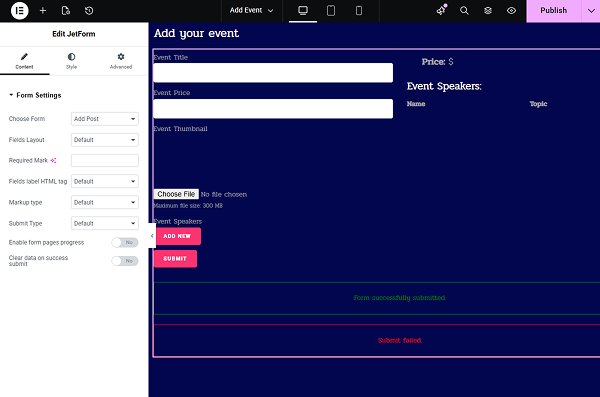
Task: Collapse the panel with the side arrow handle
Action: [152, 236]
